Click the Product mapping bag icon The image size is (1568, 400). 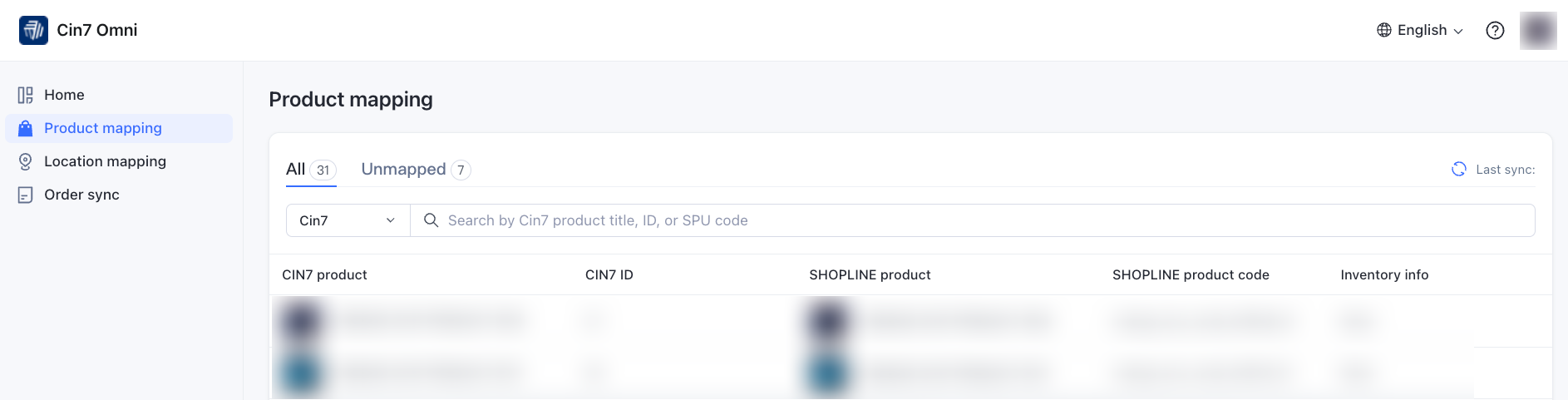point(26,129)
